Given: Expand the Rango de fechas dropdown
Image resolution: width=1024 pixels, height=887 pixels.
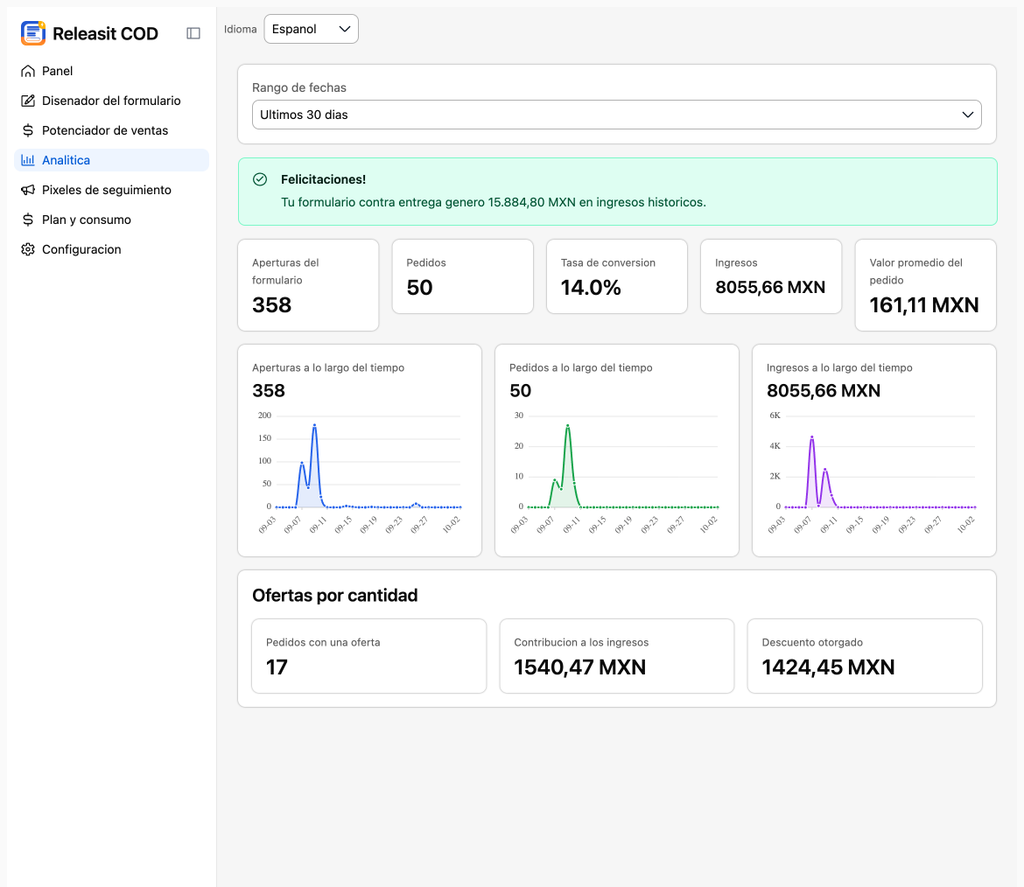Looking at the screenshot, I should tap(616, 114).
